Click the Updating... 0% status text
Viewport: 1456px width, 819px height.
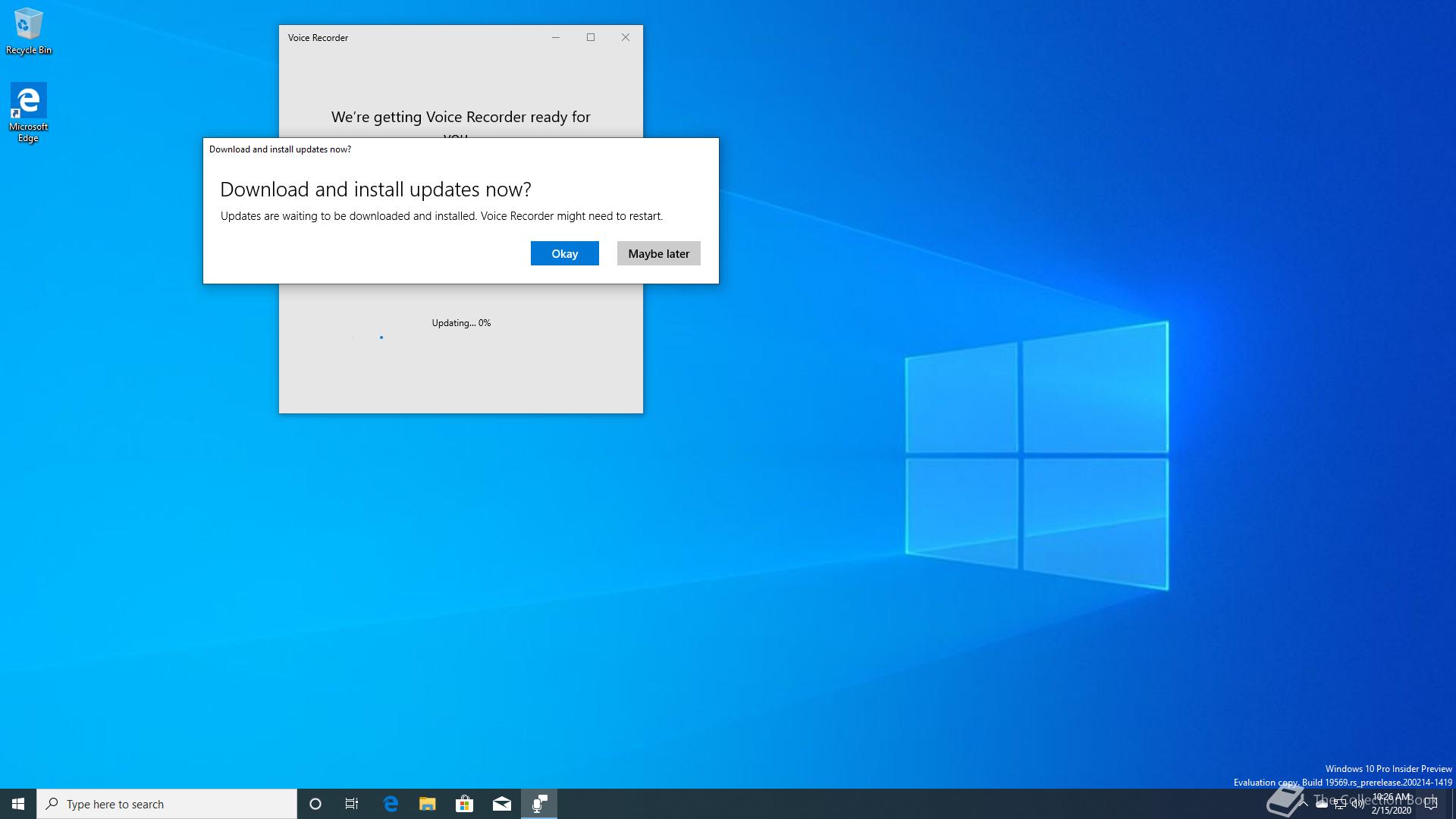pyautogui.click(x=461, y=323)
